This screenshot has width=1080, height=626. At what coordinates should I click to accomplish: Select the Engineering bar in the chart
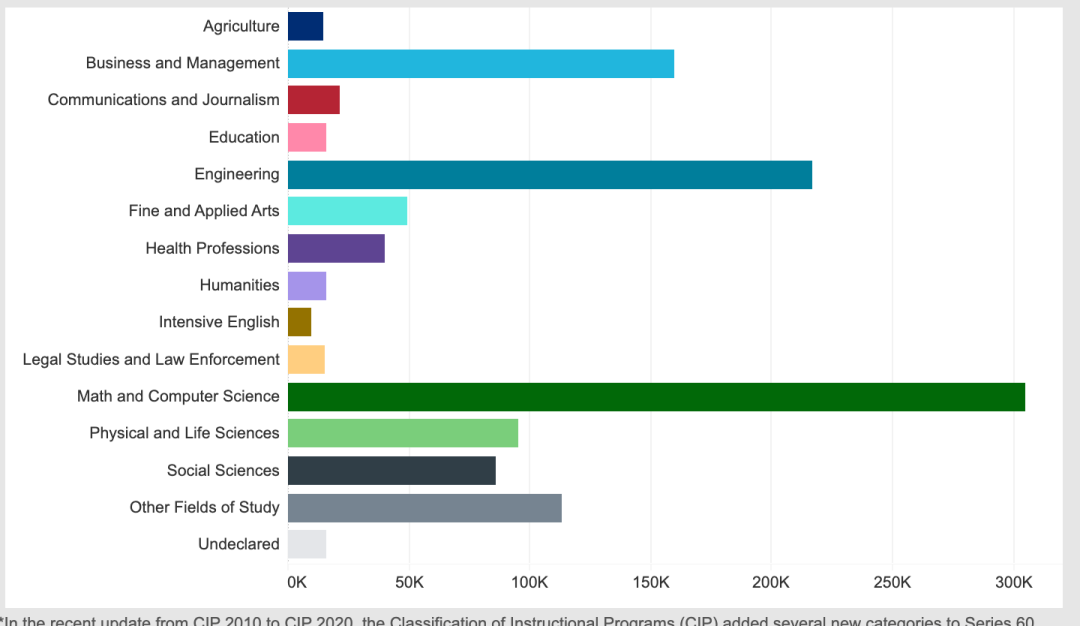coord(549,174)
